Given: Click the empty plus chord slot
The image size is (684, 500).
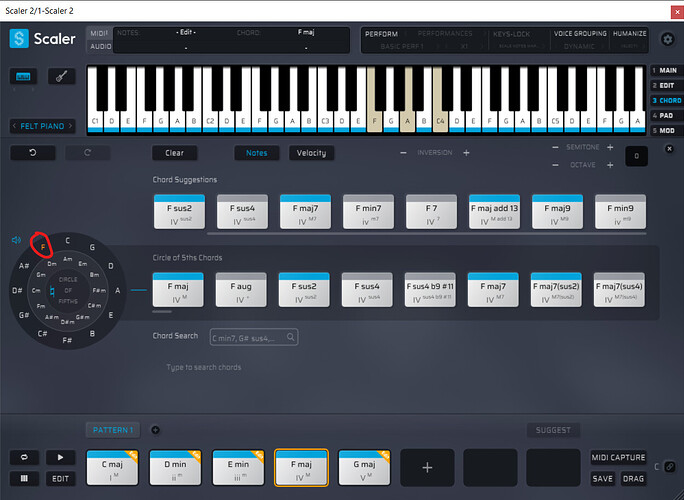Looking at the screenshot, I should pyautogui.click(x=427, y=468).
